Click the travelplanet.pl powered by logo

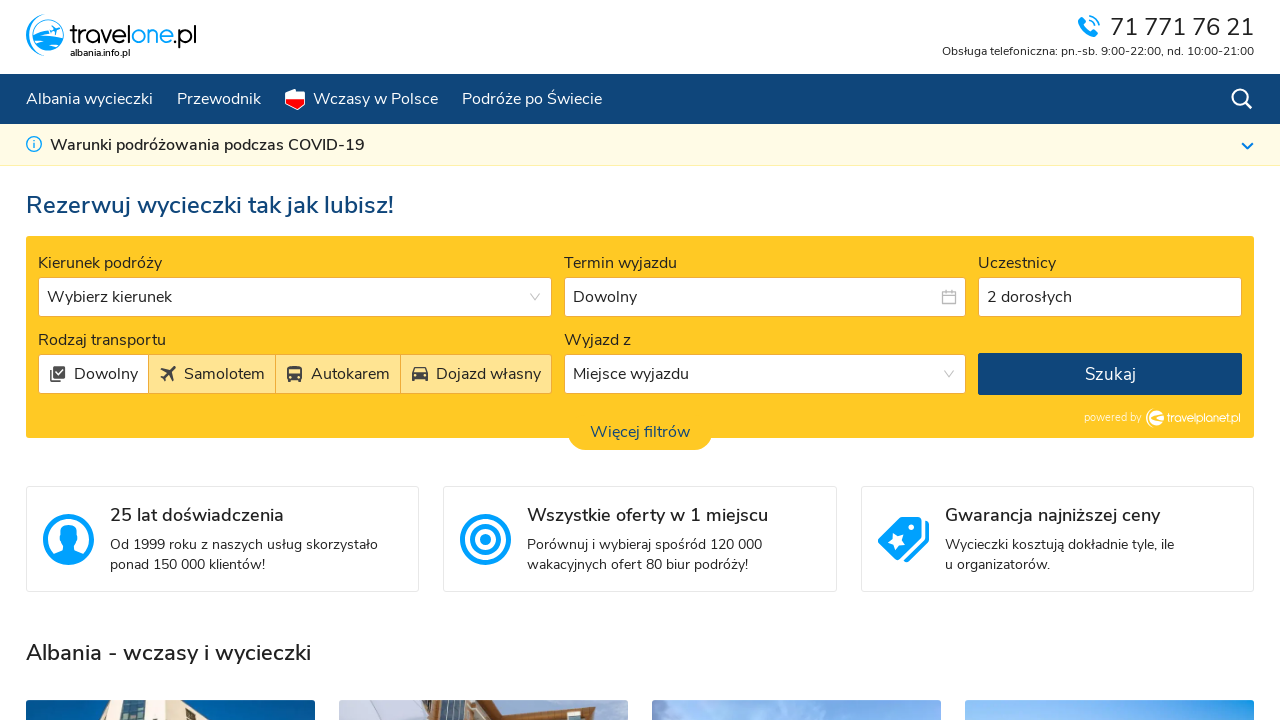pyautogui.click(x=1193, y=418)
